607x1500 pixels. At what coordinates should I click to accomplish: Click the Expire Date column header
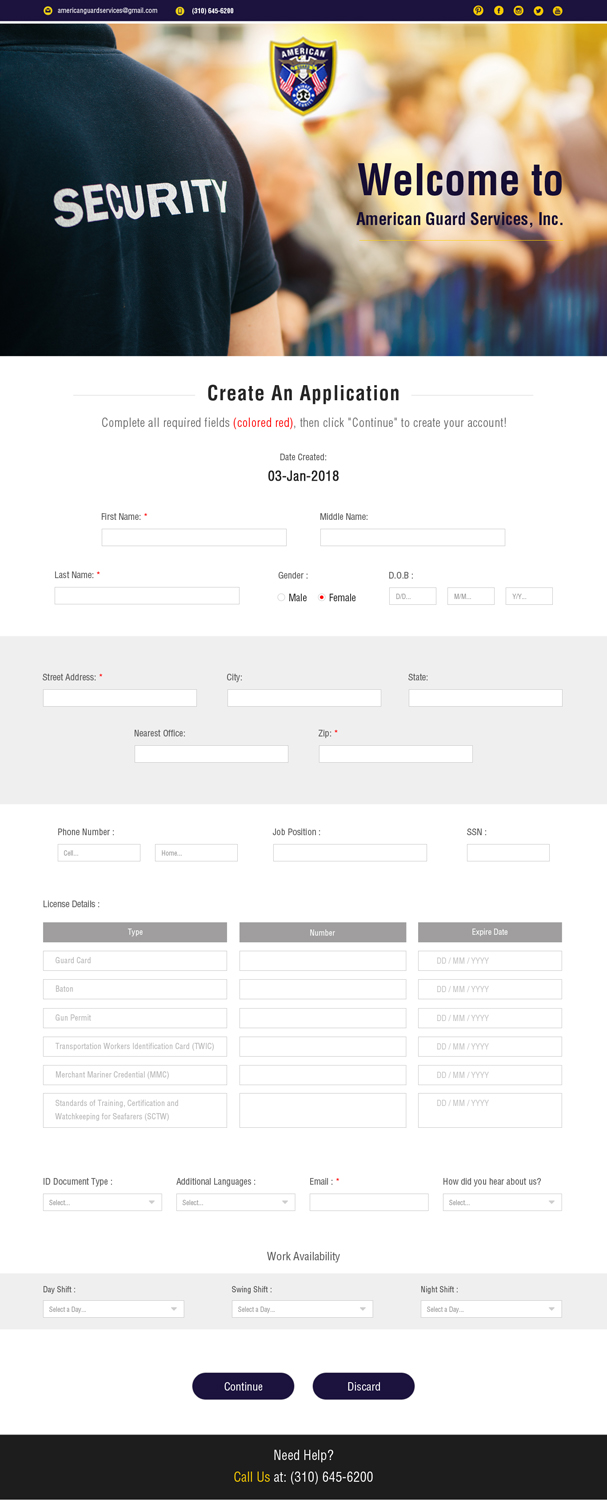coord(490,932)
